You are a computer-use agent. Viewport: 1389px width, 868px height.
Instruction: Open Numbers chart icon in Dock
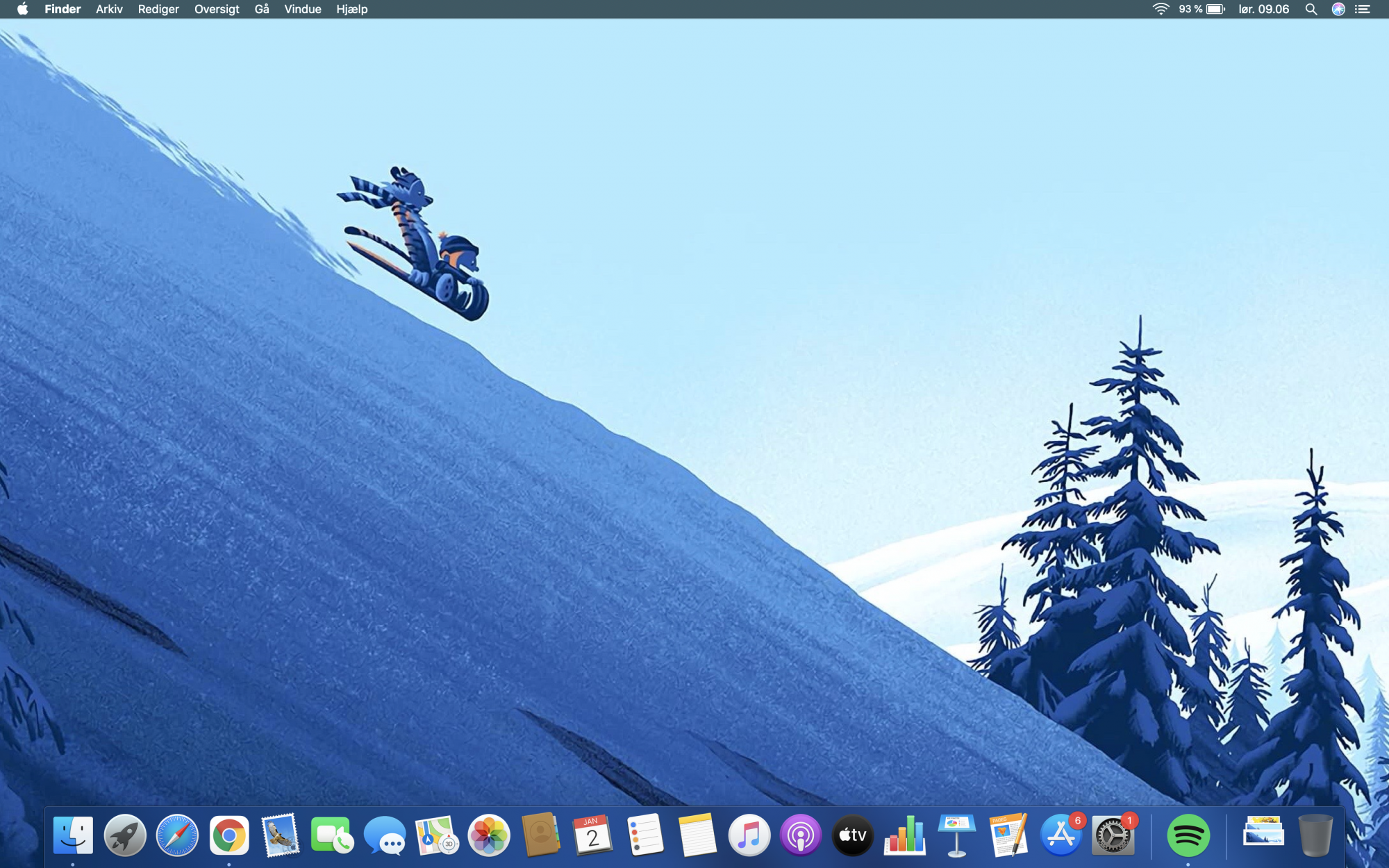click(x=905, y=835)
